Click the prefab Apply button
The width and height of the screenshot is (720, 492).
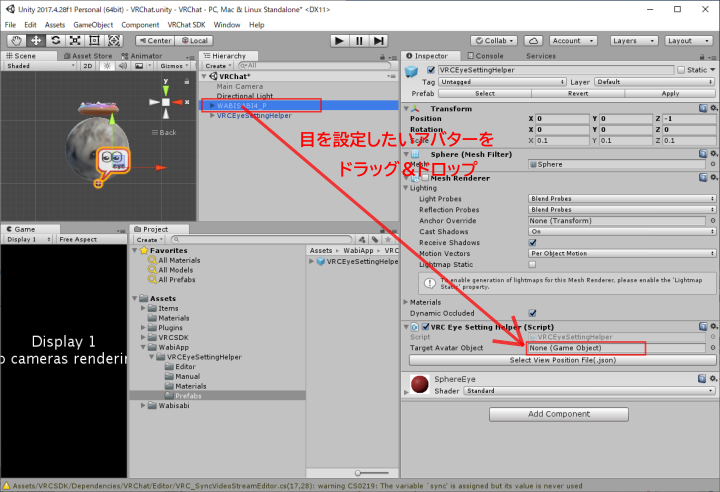click(x=670, y=93)
